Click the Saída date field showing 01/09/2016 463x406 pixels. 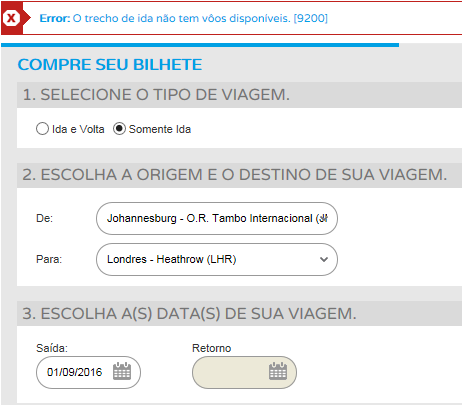point(88,372)
